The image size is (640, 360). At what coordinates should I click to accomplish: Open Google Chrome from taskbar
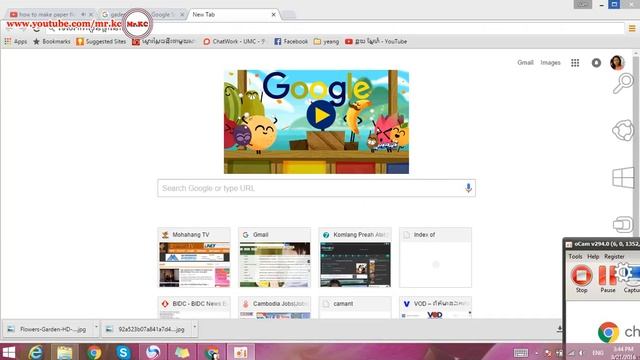(x=94, y=352)
